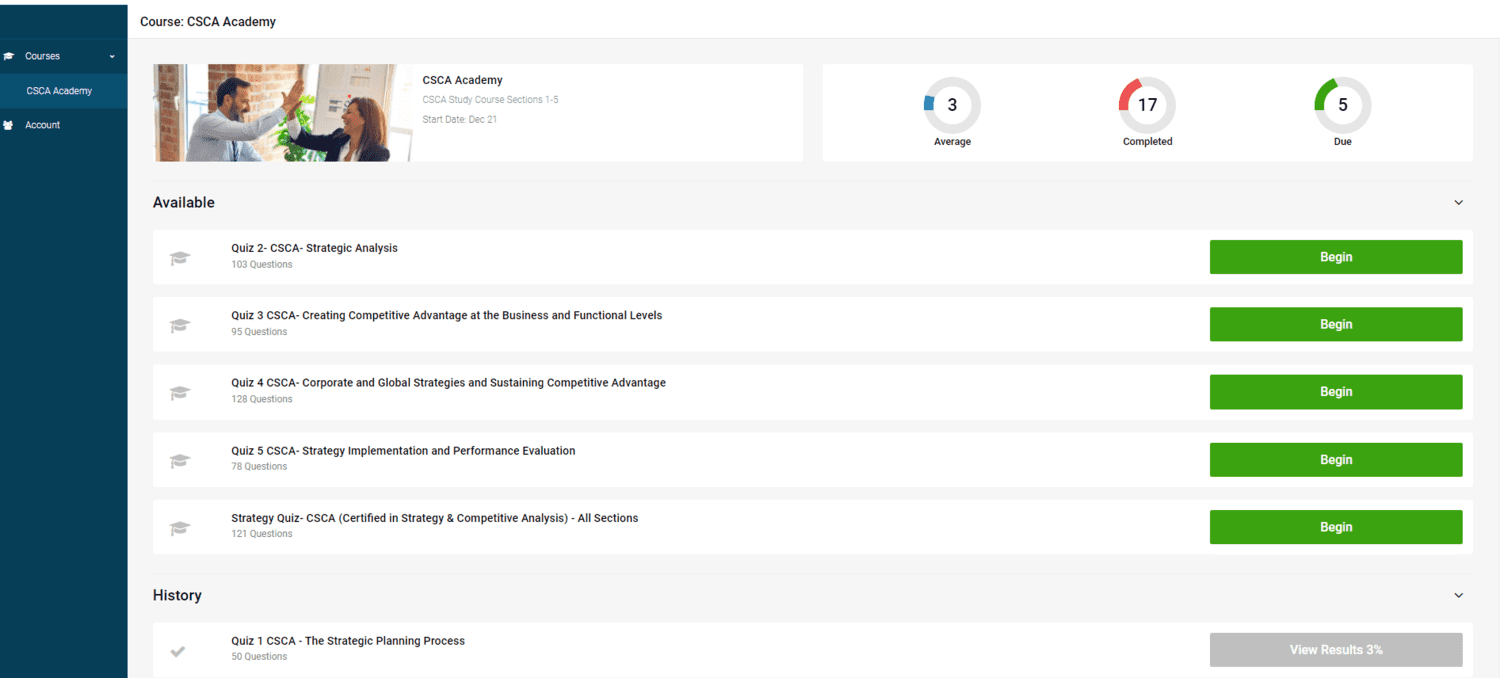Click the '50 Questions' text
Screen dimensions: 1500x678
(x=259, y=657)
